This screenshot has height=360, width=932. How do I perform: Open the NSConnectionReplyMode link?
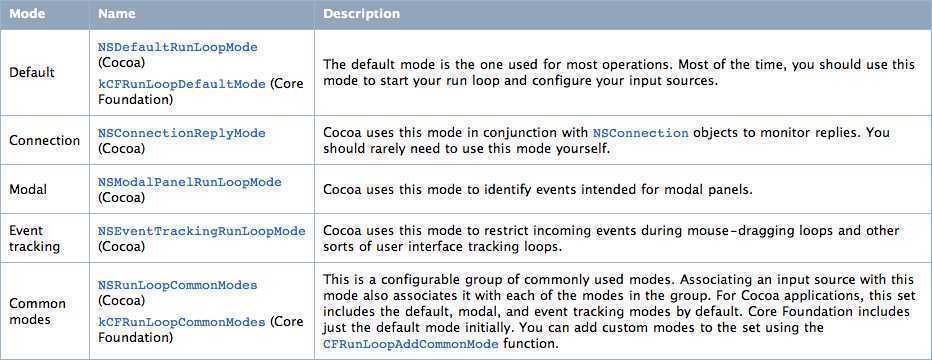(x=182, y=133)
